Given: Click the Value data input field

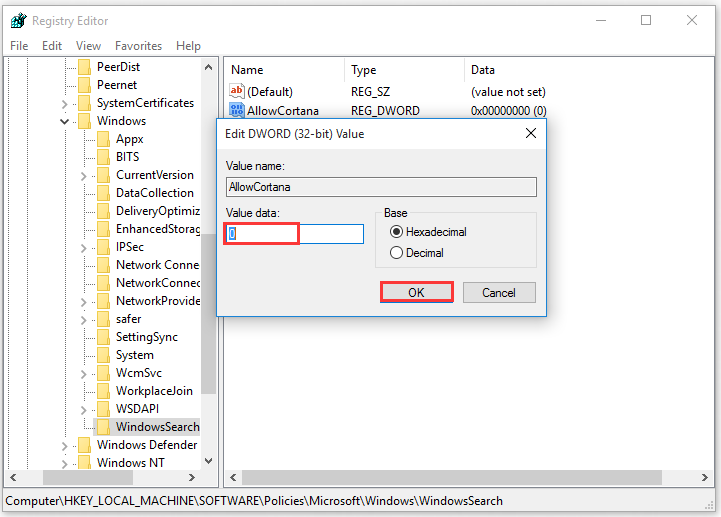Looking at the screenshot, I should point(294,234).
